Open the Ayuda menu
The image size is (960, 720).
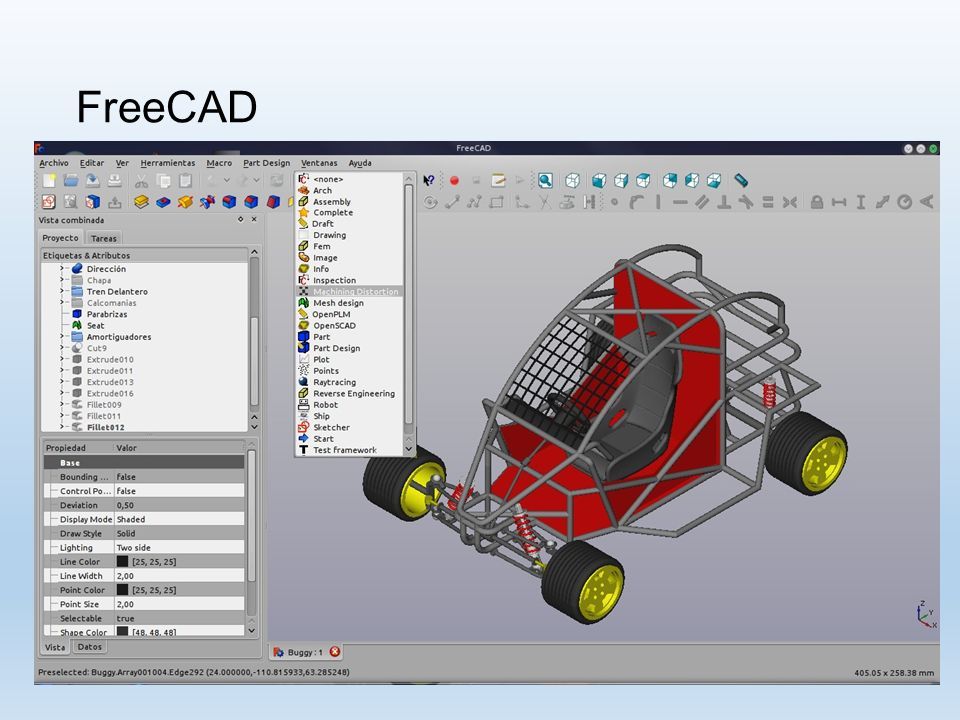click(x=360, y=163)
